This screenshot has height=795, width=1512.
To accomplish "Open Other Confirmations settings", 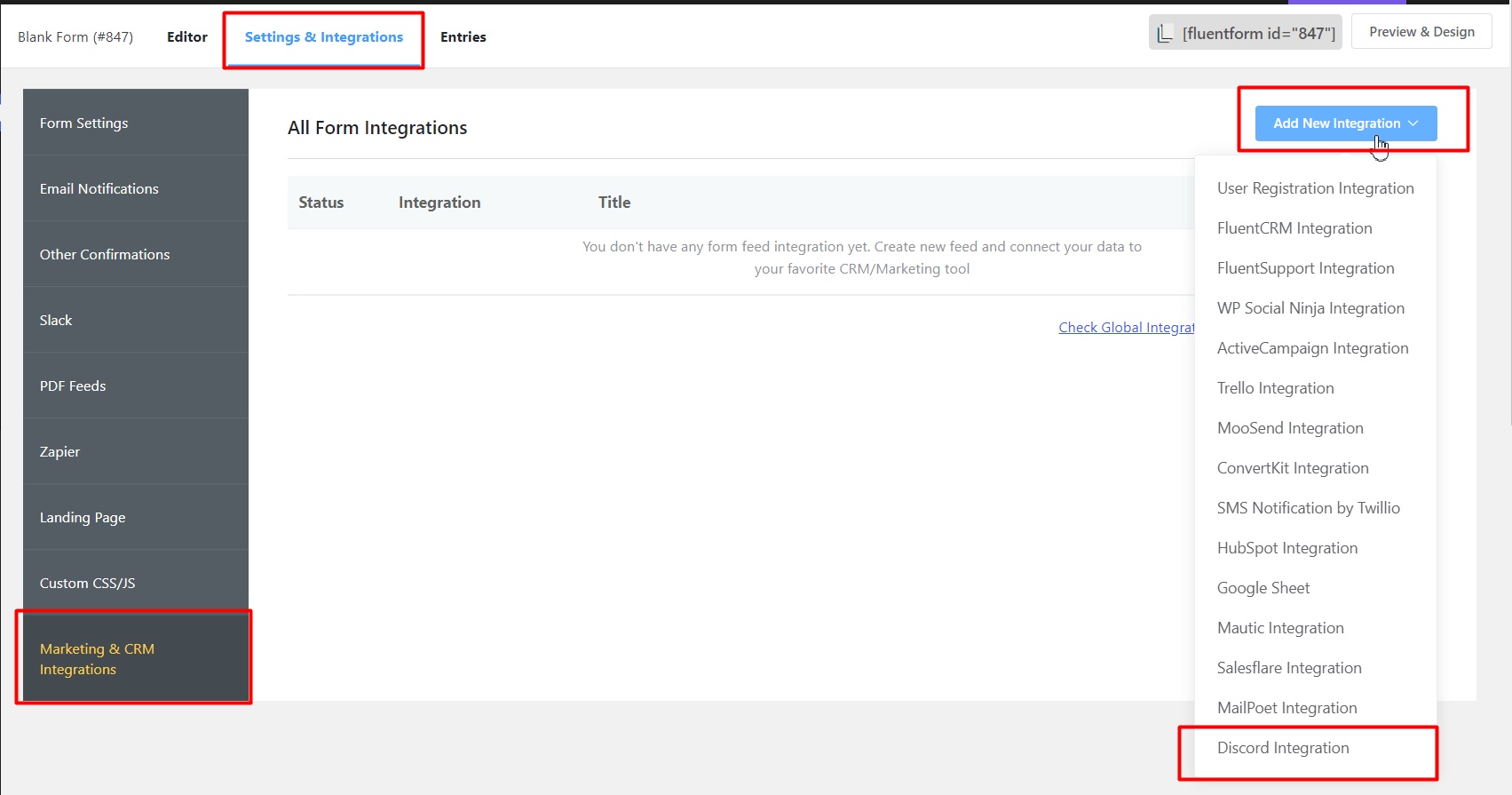I will coord(136,254).
